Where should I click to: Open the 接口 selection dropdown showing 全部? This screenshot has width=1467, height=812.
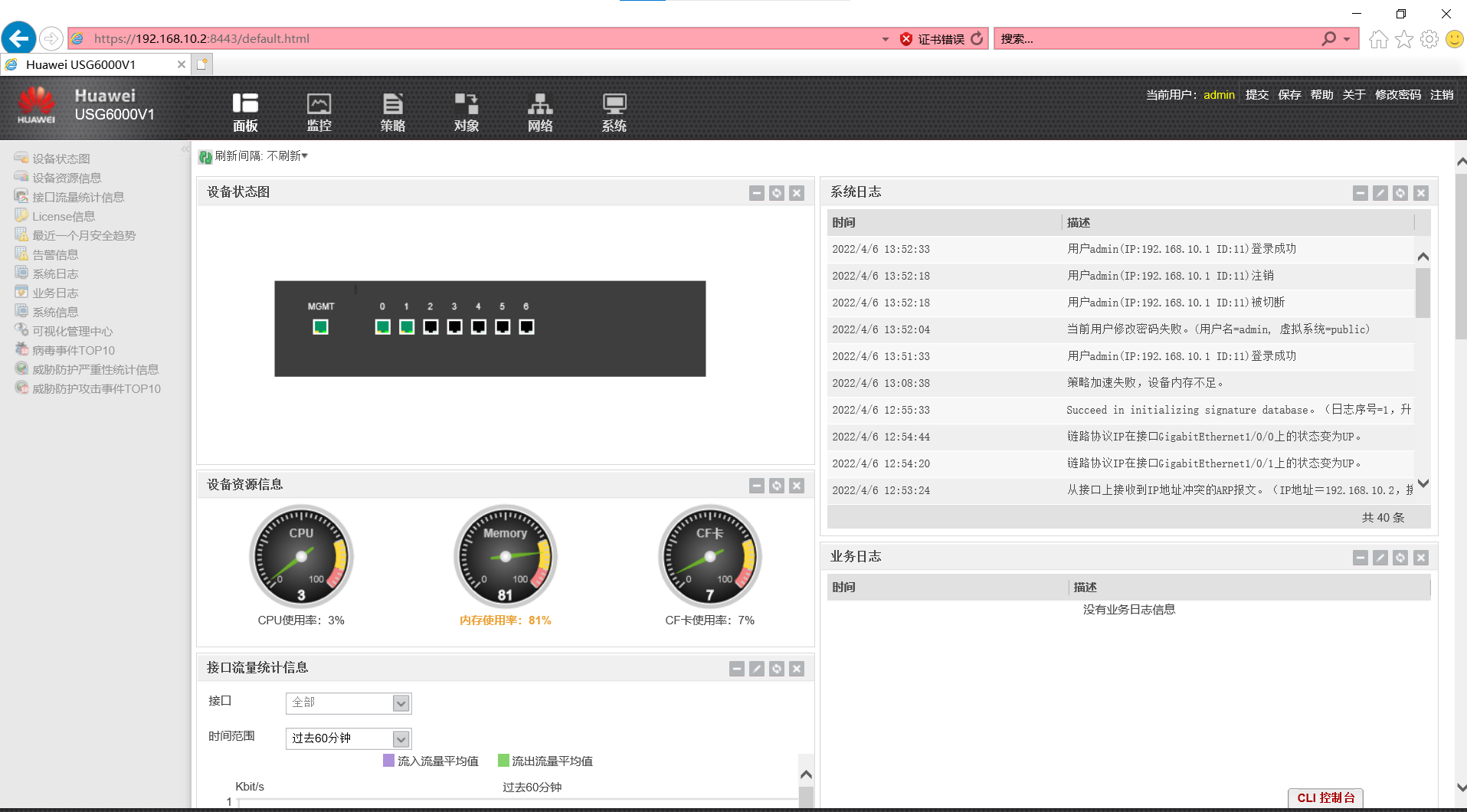pos(400,702)
